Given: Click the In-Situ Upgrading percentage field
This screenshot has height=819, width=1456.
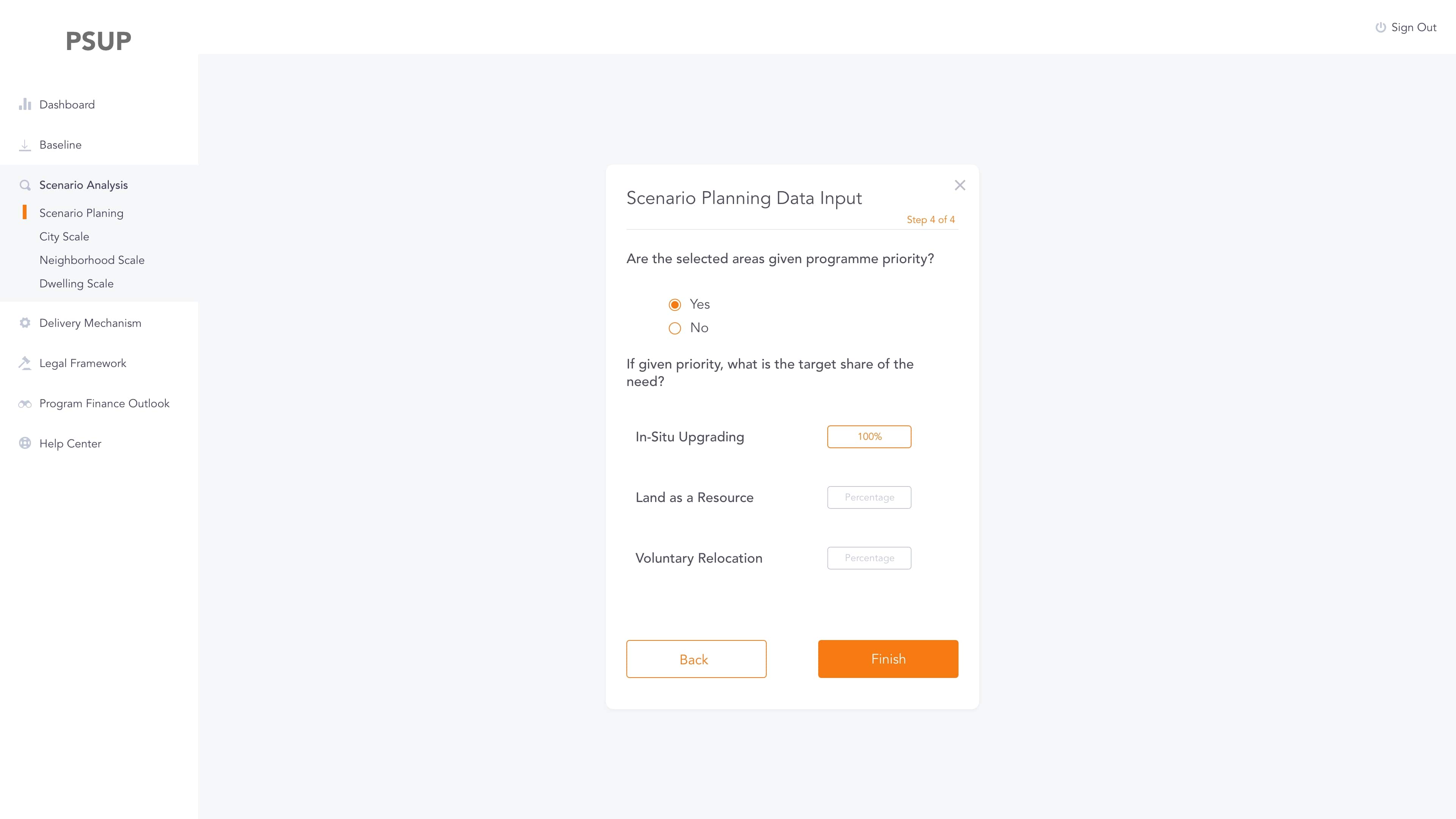Looking at the screenshot, I should click(869, 437).
